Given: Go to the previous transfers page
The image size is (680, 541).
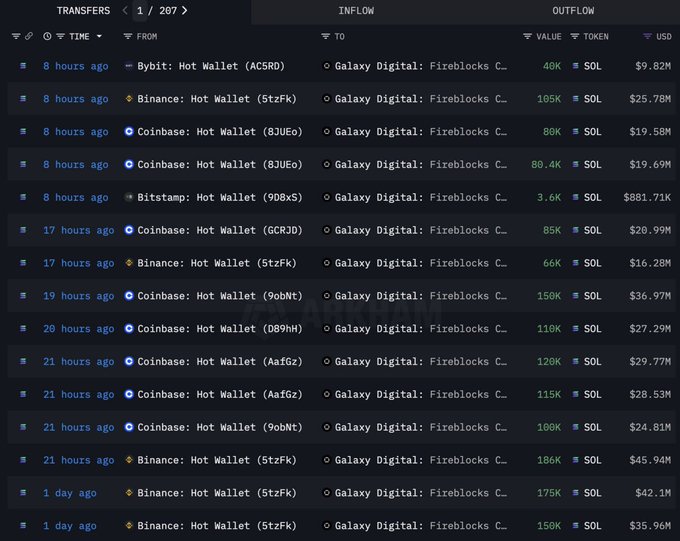Looking at the screenshot, I should coord(125,11).
